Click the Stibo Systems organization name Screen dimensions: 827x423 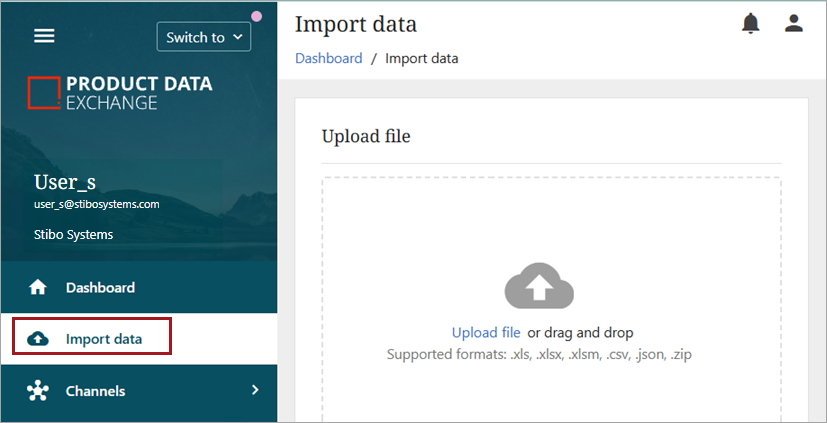[73, 235]
